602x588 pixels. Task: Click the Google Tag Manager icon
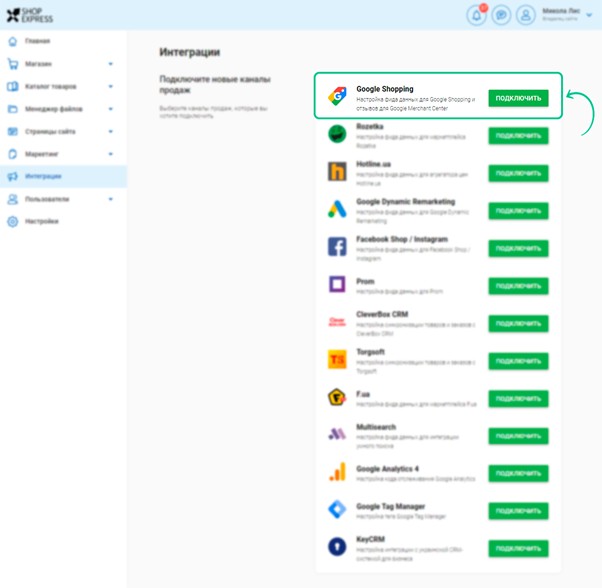click(x=337, y=510)
